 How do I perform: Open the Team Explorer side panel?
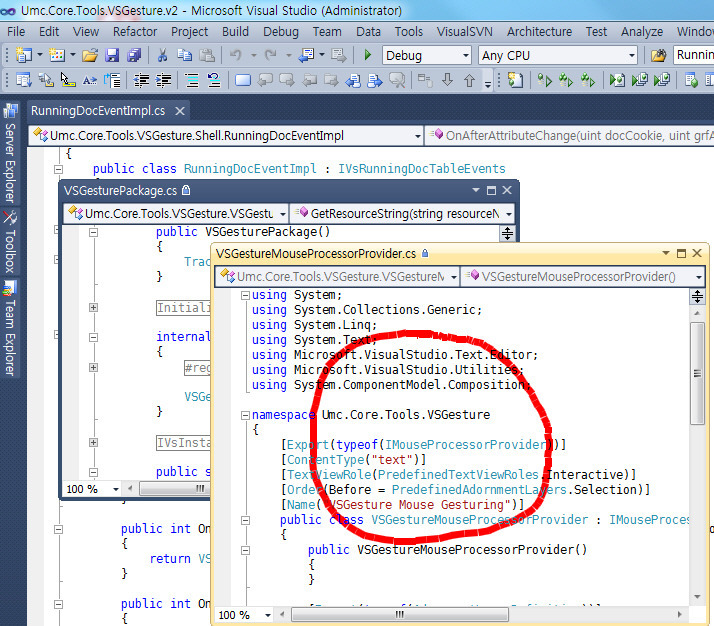tap(10, 327)
